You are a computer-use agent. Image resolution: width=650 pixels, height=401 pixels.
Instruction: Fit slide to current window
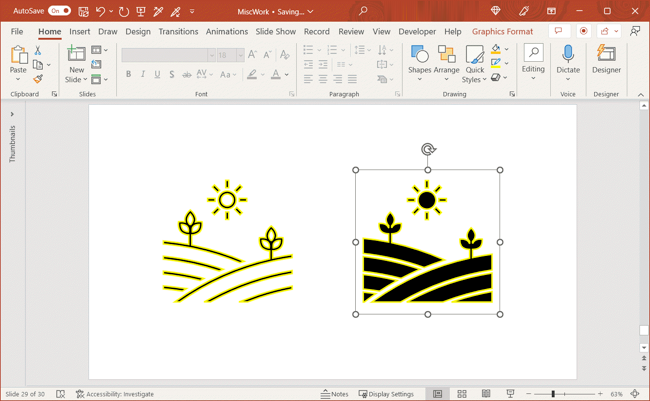(x=635, y=394)
